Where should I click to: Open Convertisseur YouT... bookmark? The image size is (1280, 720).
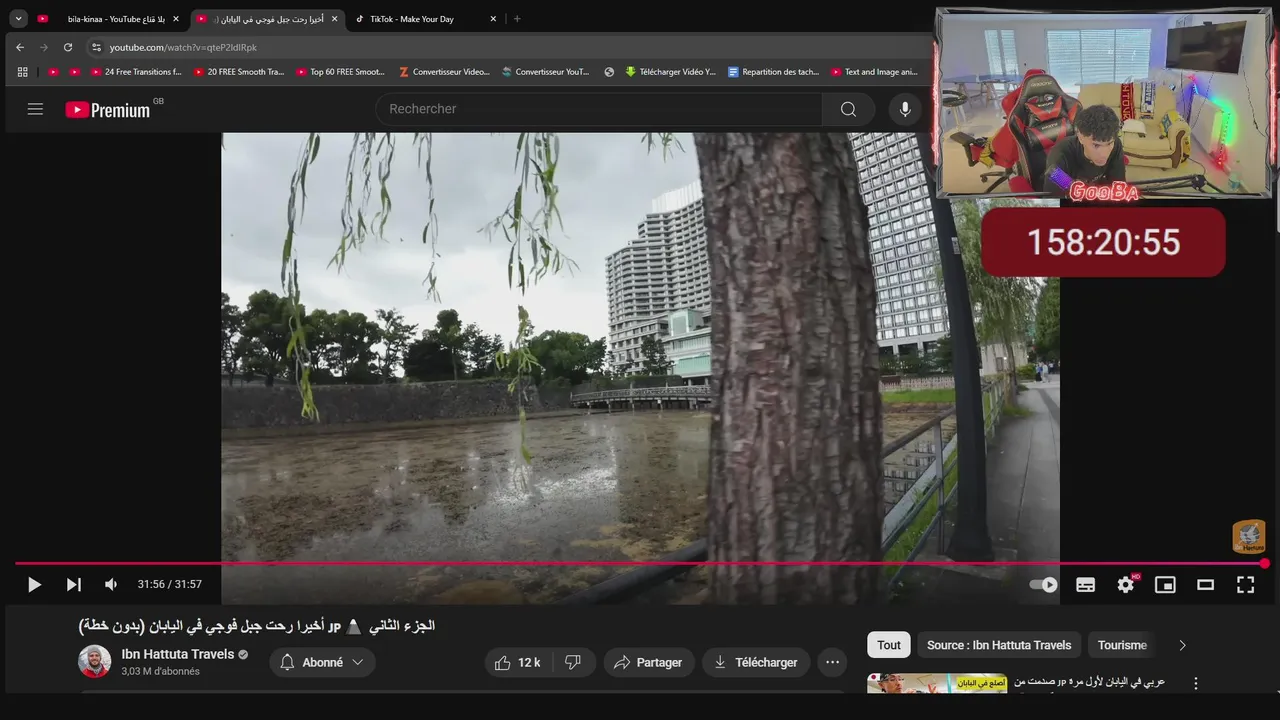(x=546, y=72)
